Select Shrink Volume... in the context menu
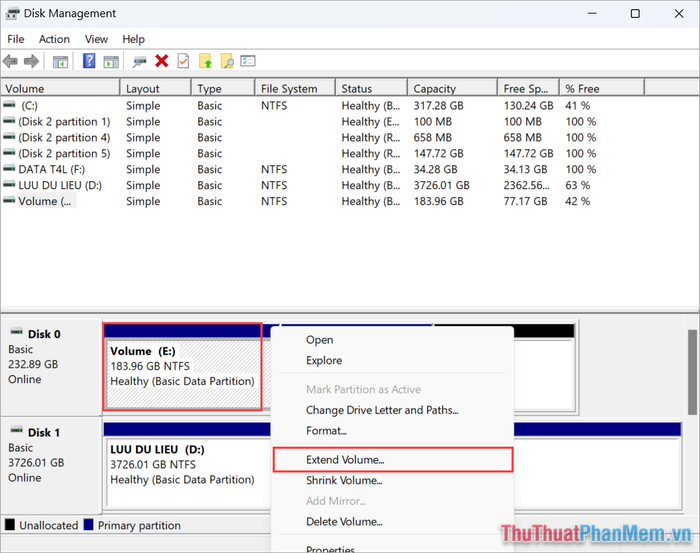700x553 pixels. tap(344, 481)
